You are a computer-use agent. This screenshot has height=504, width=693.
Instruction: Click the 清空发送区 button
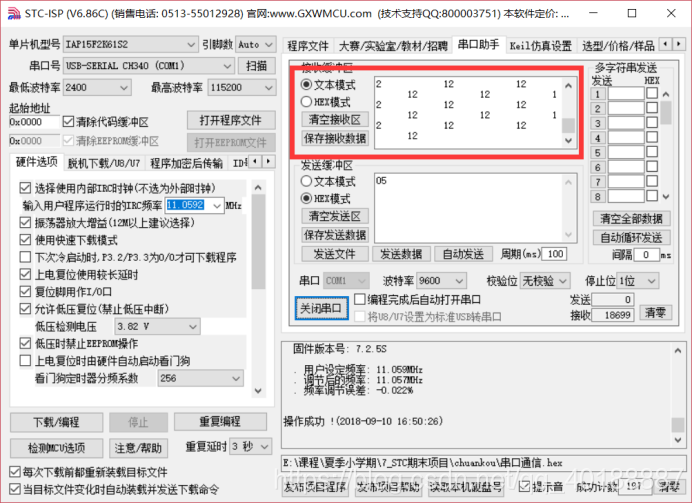click(335, 217)
